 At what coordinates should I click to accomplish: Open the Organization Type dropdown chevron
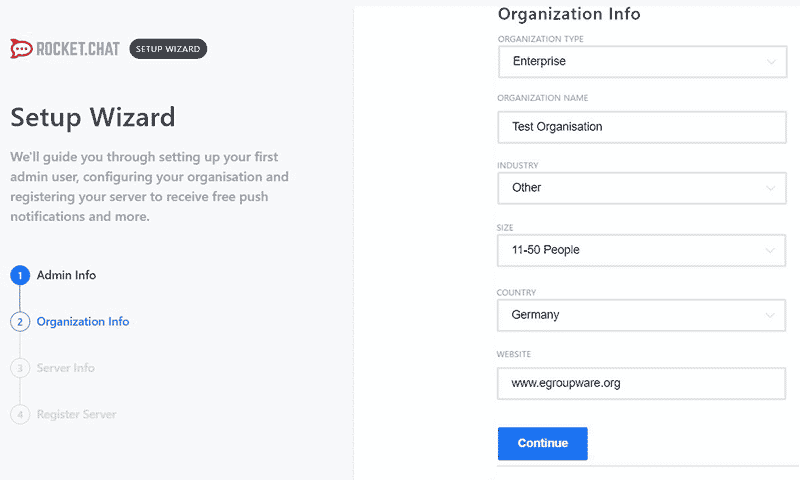click(x=771, y=62)
